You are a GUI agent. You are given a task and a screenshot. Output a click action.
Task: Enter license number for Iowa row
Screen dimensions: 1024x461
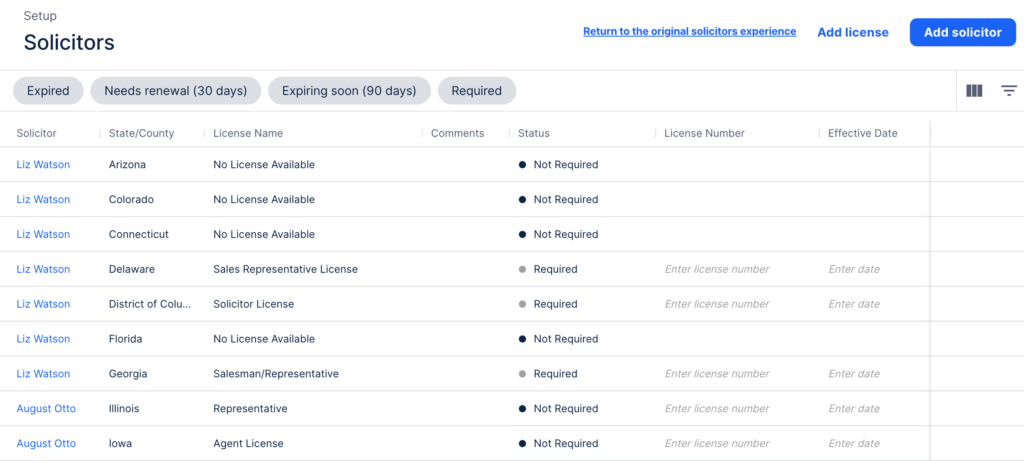(x=717, y=444)
